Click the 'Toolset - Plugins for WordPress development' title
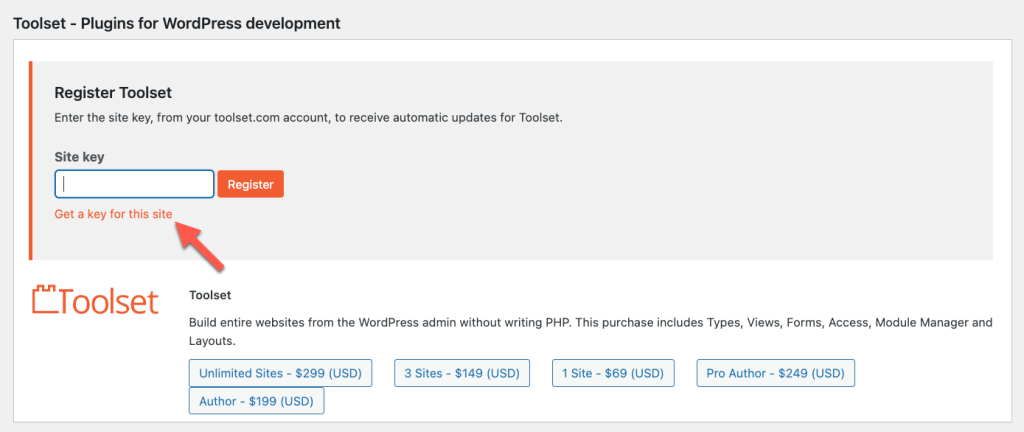The height and width of the screenshot is (432, 1024). coord(177,24)
